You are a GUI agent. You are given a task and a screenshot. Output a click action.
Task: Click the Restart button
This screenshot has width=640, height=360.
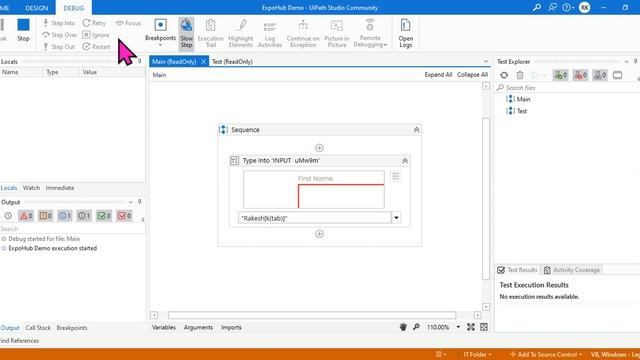(96, 47)
